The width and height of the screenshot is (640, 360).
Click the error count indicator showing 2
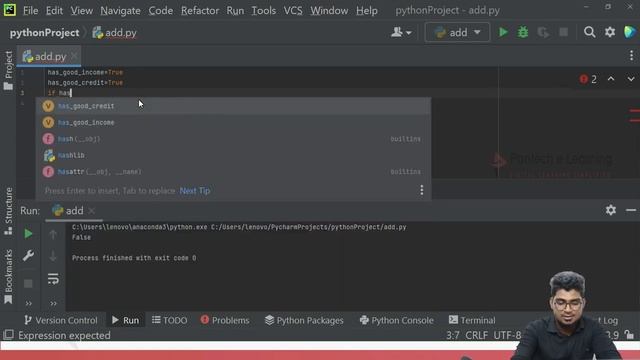pos(588,79)
